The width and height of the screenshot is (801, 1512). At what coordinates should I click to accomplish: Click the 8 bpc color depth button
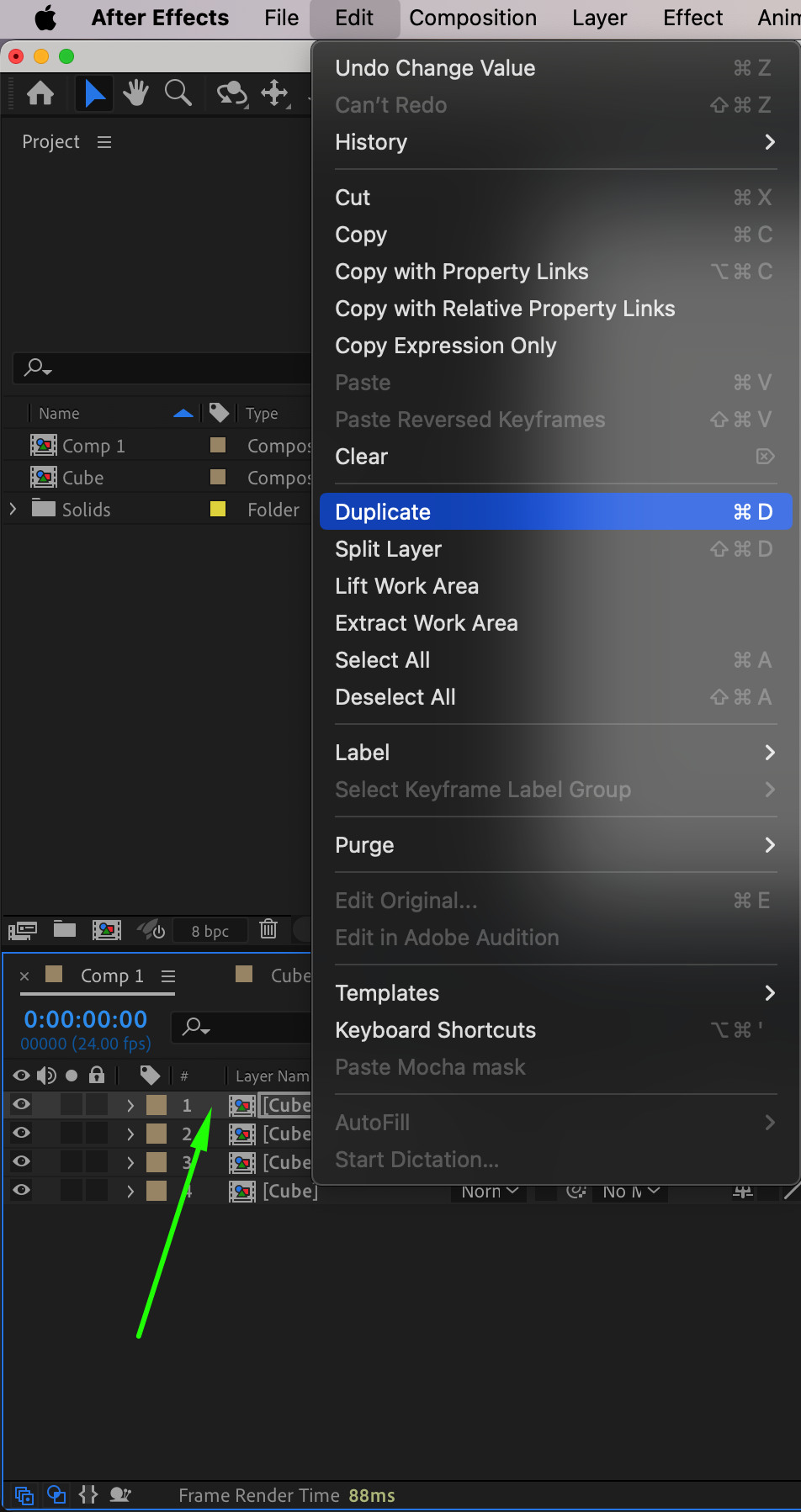(210, 931)
